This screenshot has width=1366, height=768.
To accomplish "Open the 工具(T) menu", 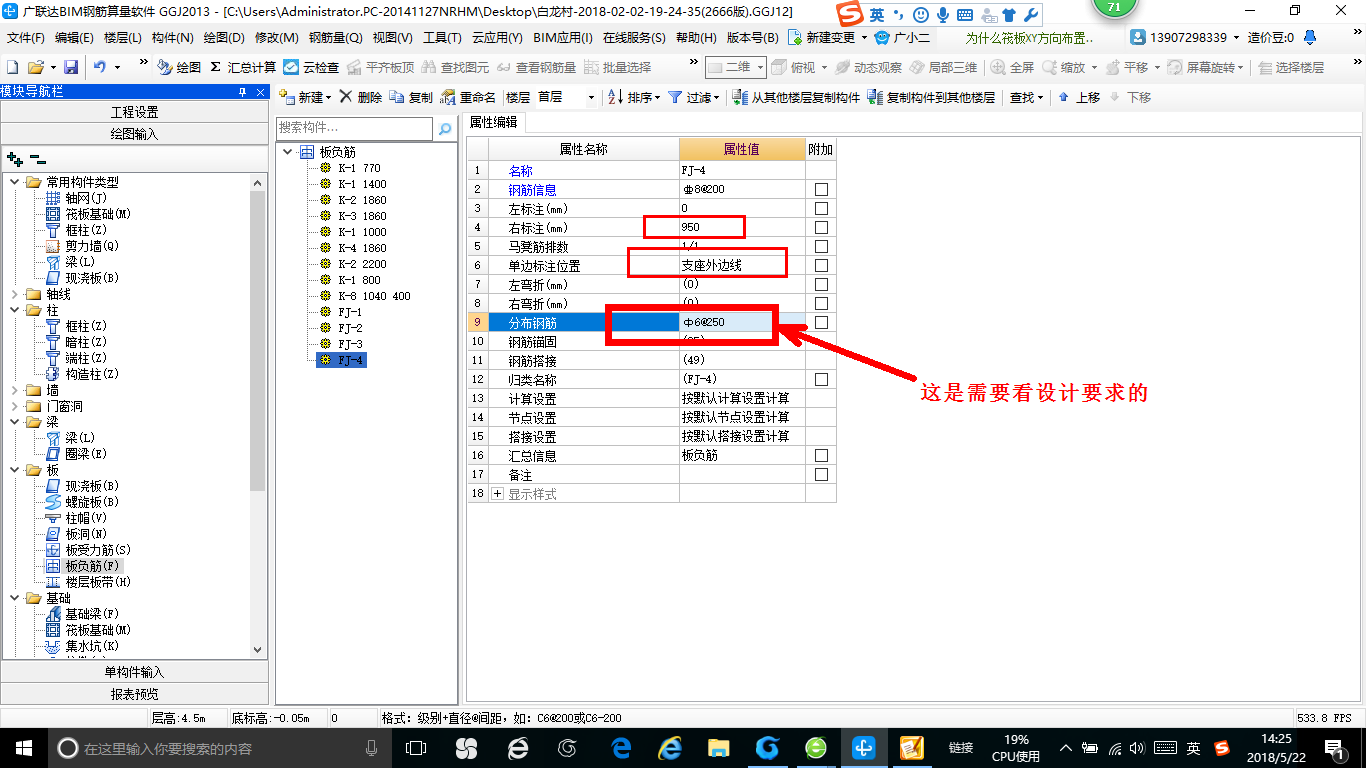I will coord(442,37).
